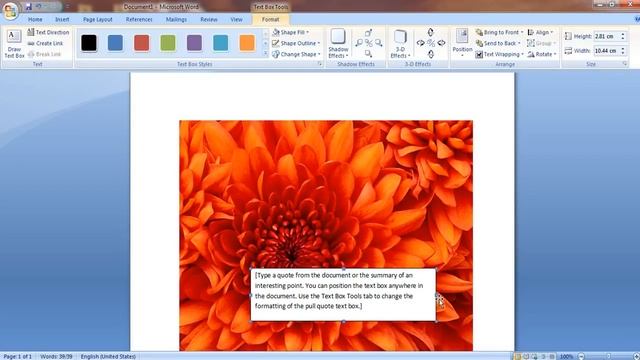The width and height of the screenshot is (640, 360).
Task: Apply the purple text box style
Action: (x=194, y=43)
